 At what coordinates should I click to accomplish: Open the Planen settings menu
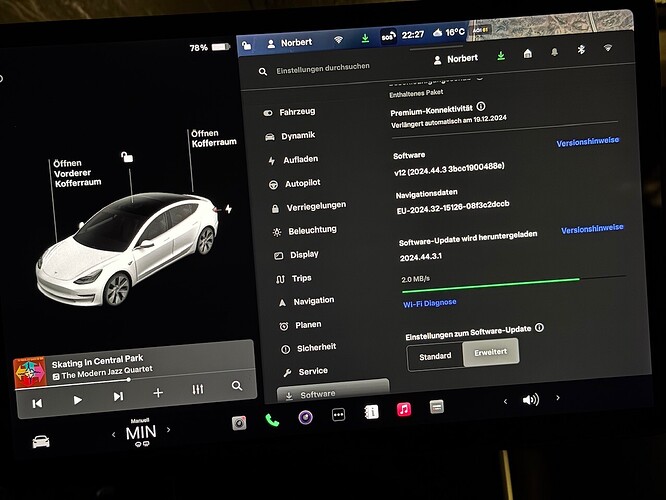300,325
